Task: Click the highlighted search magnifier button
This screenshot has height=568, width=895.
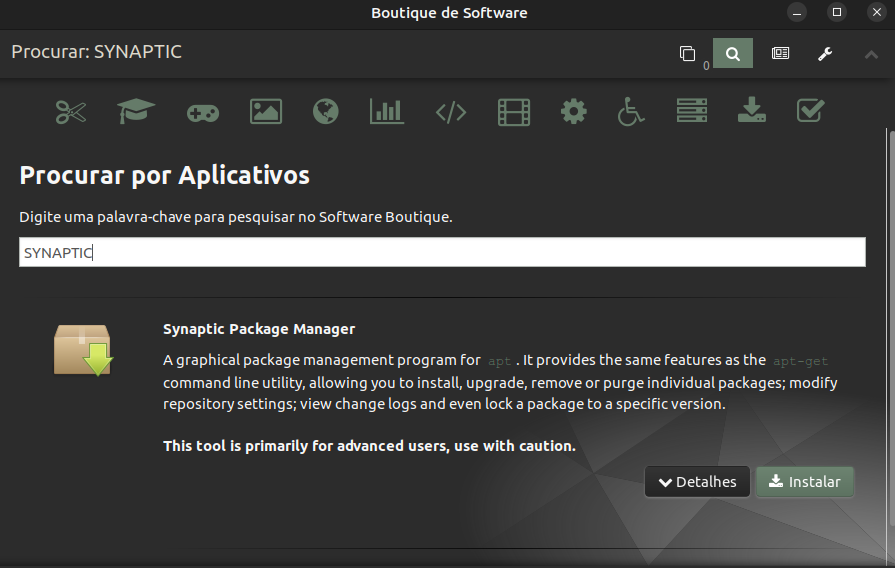Action: tap(733, 53)
